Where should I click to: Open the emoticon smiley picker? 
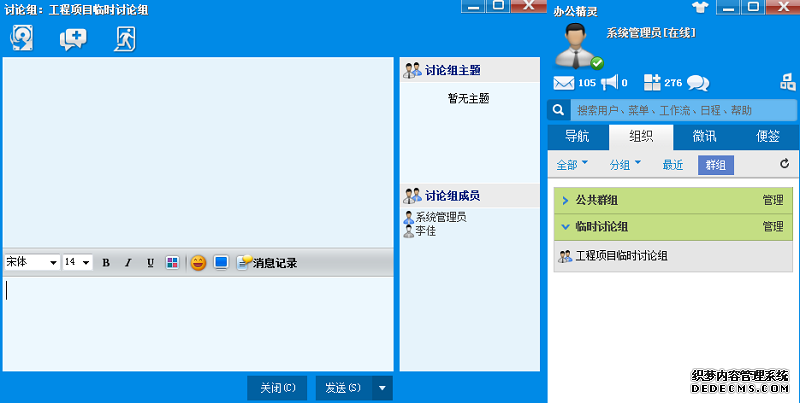[x=198, y=263]
